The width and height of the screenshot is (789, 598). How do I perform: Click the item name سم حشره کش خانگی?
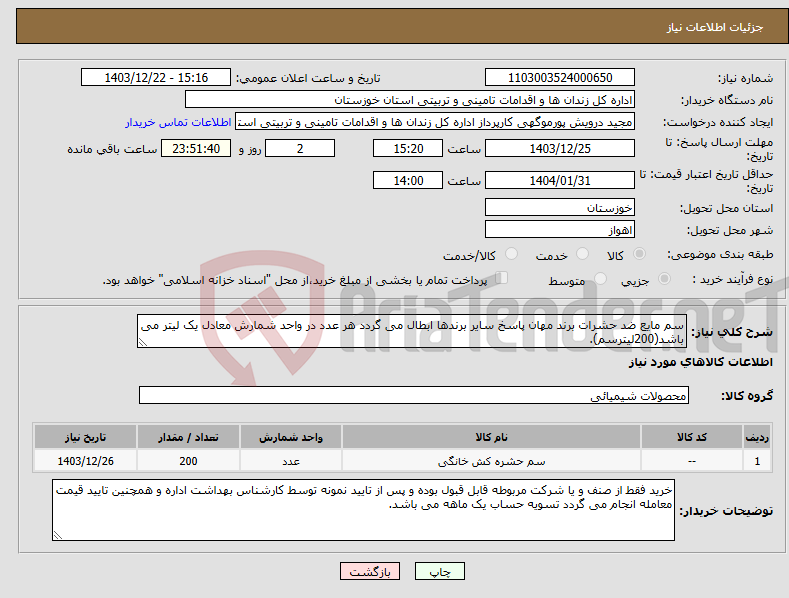pos(491,461)
